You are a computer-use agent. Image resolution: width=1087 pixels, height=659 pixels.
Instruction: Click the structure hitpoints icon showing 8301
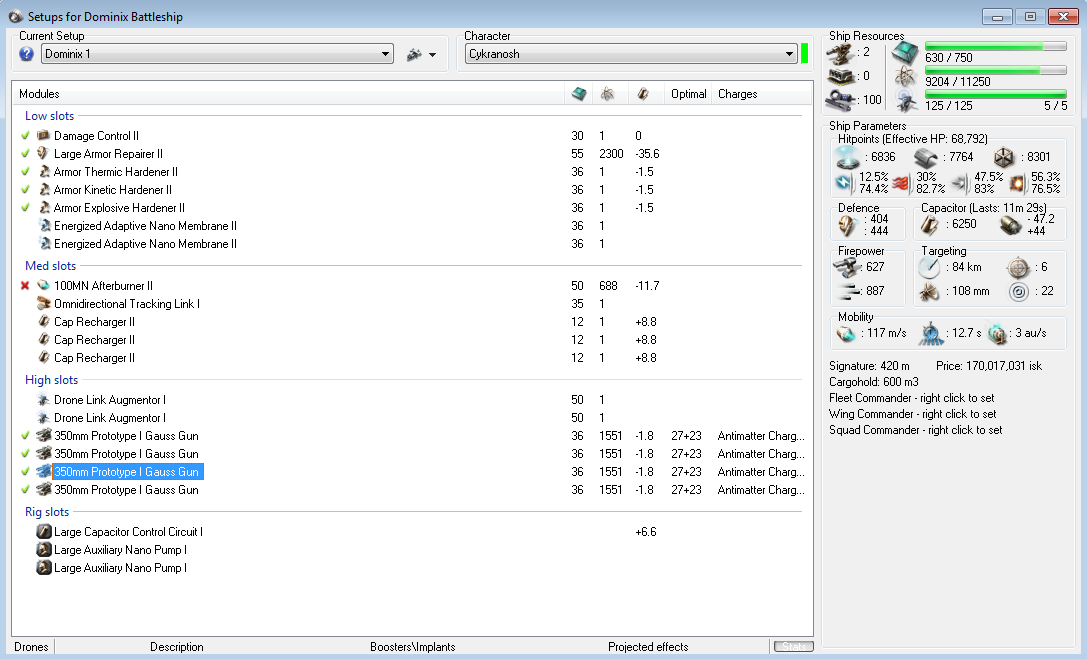(x=1004, y=157)
